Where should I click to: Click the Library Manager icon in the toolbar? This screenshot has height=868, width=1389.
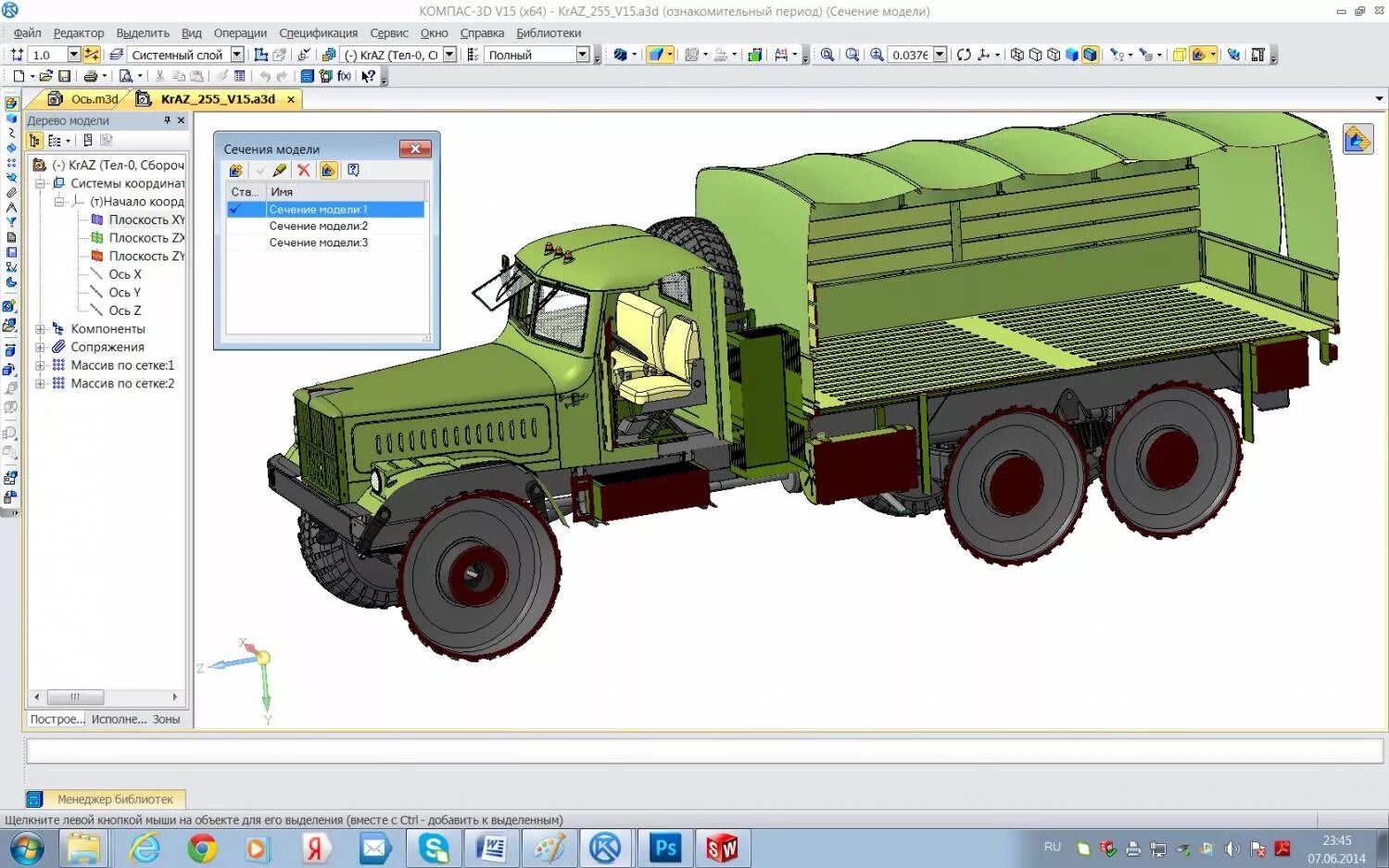[x=307, y=76]
